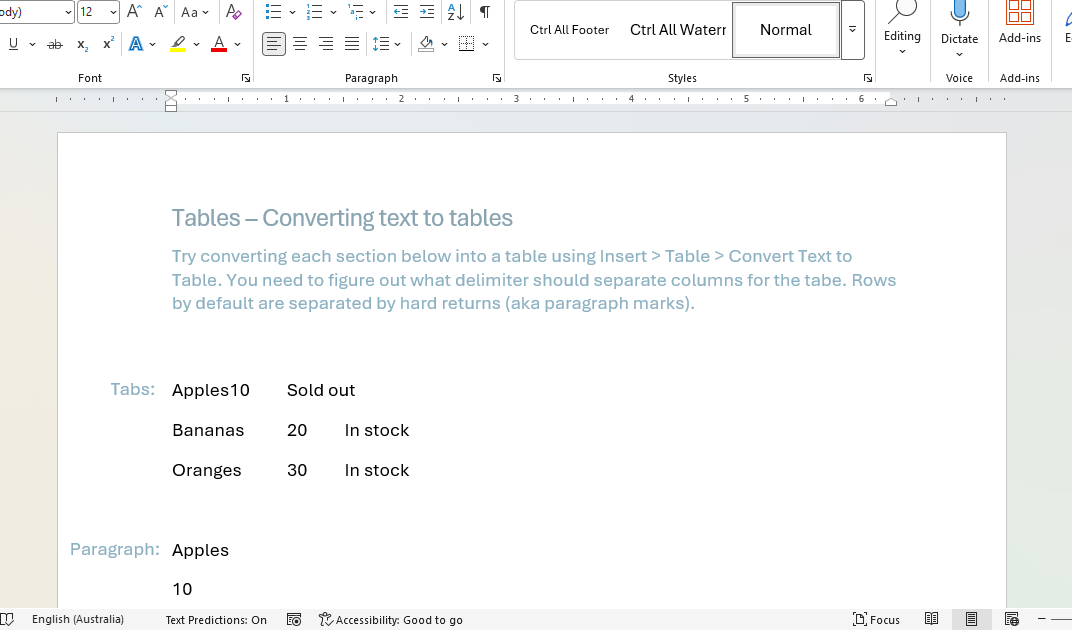
Task: Click Accessibility: Good to go status
Action: (x=390, y=620)
